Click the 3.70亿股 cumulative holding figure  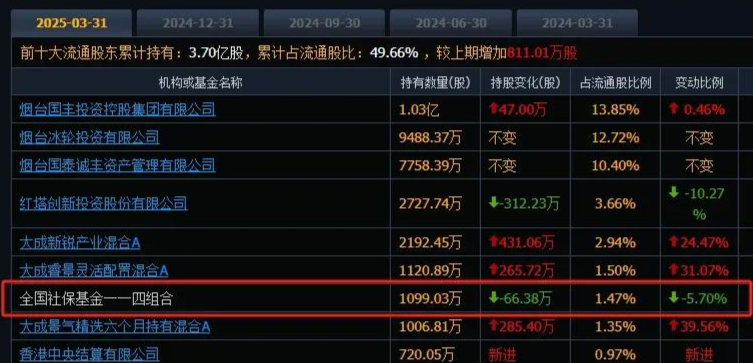click(x=216, y=53)
